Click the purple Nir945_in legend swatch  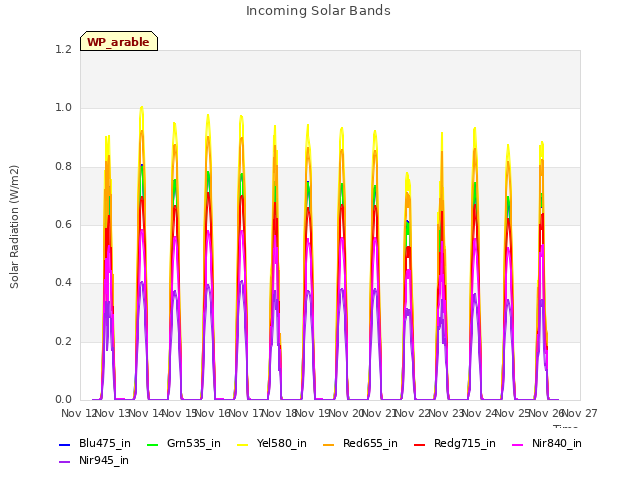point(64,462)
